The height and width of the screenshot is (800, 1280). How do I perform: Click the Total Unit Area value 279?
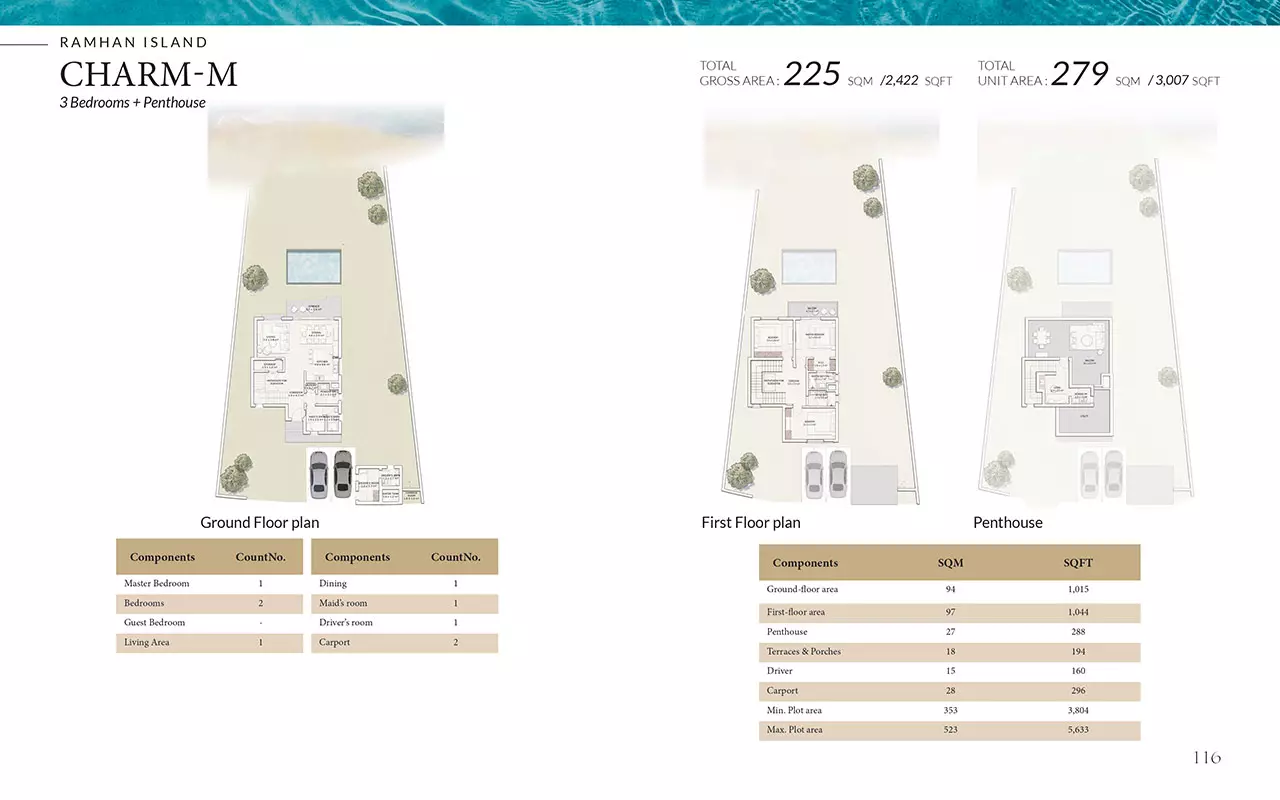point(1079,74)
